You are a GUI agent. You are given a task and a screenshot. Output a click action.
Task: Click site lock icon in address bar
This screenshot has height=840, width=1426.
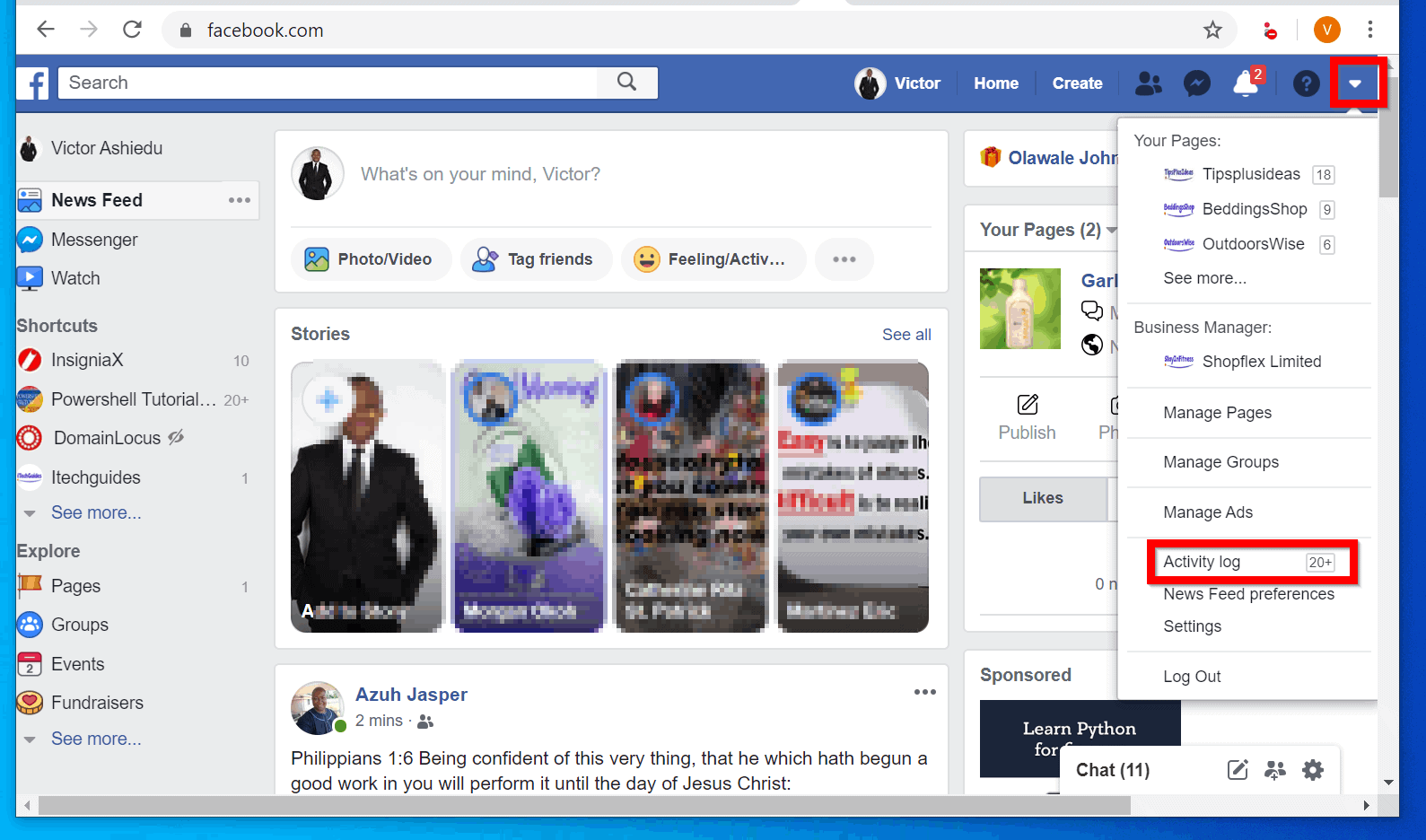point(186,31)
